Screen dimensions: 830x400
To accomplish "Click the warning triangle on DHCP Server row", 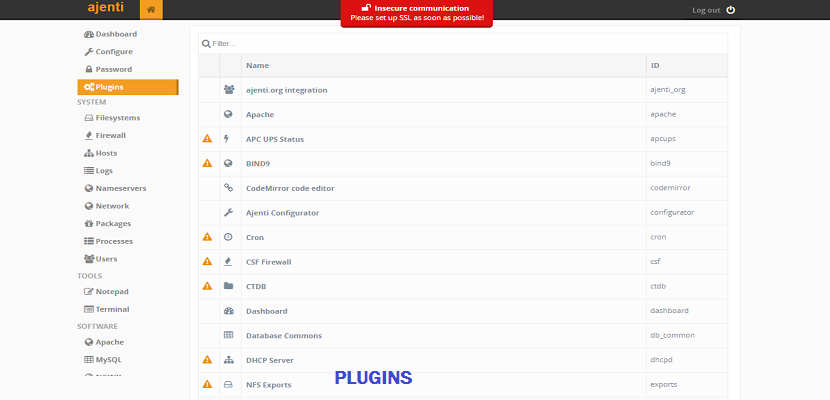I will [x=208, y=360].
